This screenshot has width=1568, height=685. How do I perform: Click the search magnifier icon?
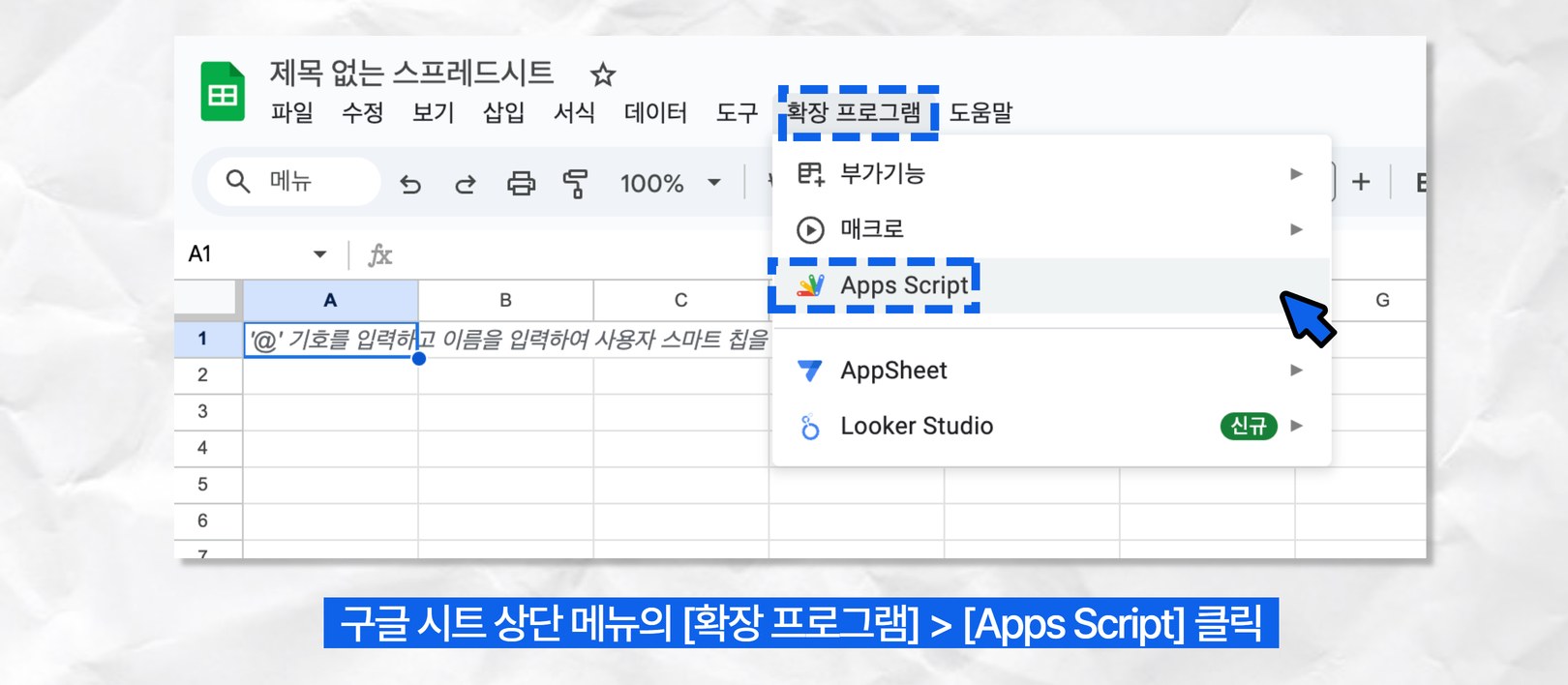[238, 181]
